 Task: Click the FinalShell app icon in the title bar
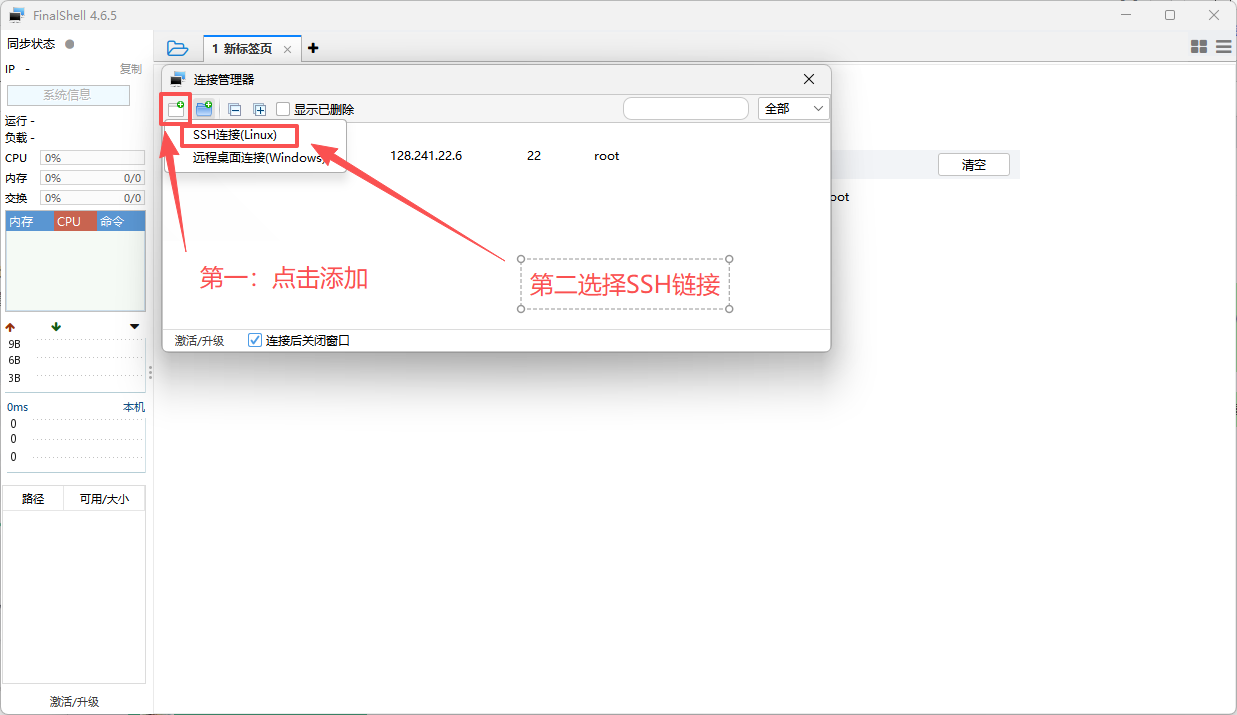17,15
